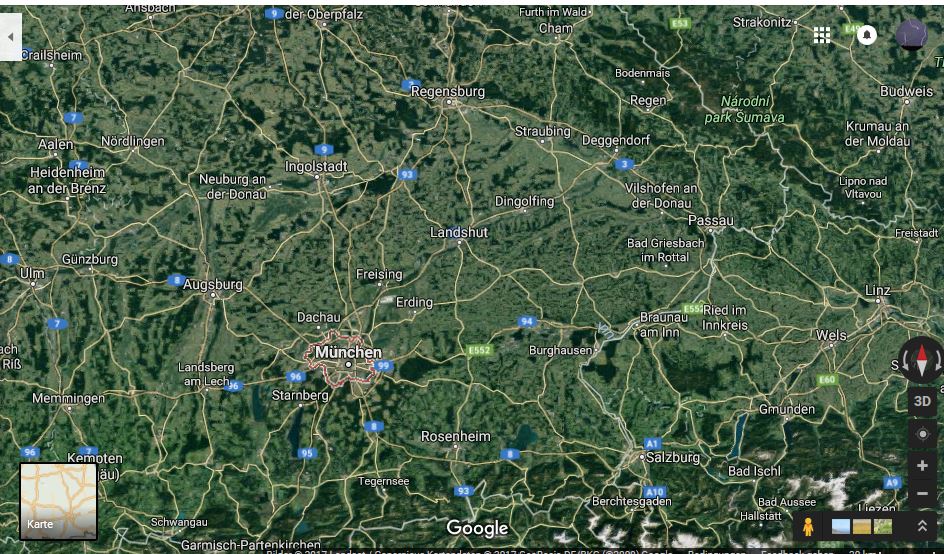Select the Nördlingen label
This screenshot has height=554, width=944.
132,142
